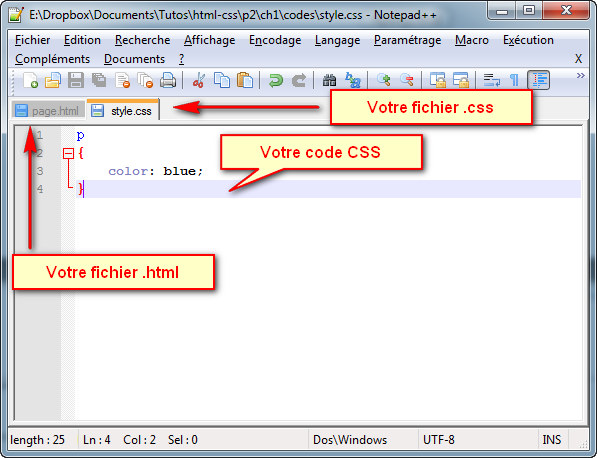The width and height of the screenshot is (597, 458).
Task: Create a new document with New icon
Action: pos(30,80)
